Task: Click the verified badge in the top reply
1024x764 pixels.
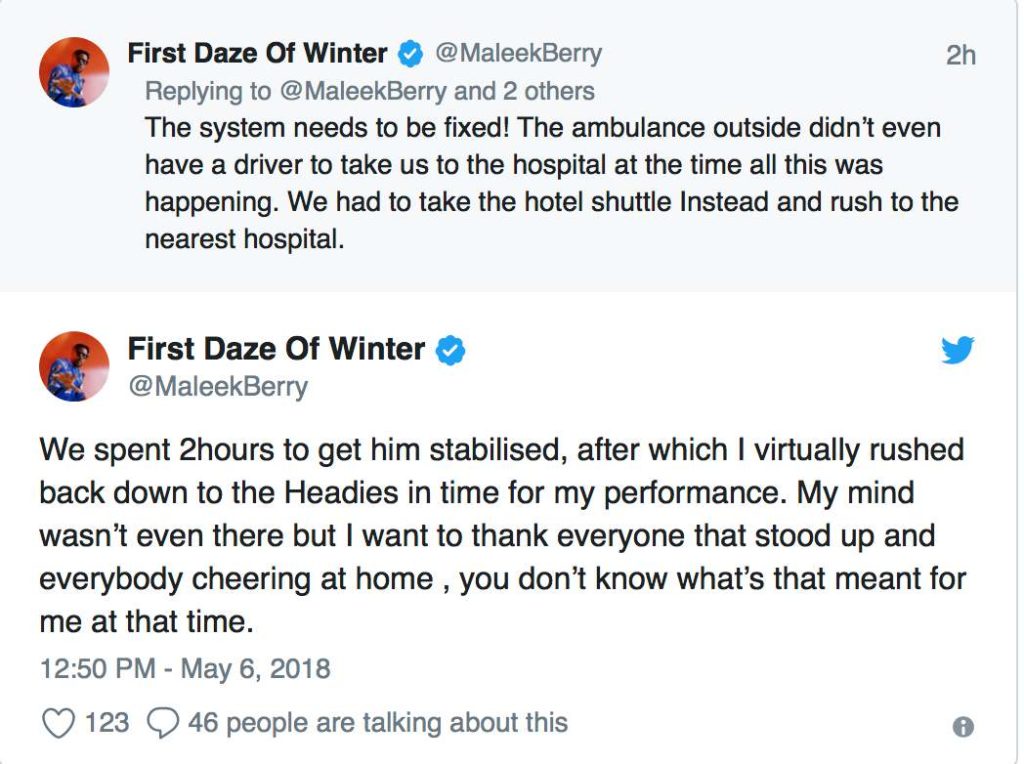Action: point(410,53)
